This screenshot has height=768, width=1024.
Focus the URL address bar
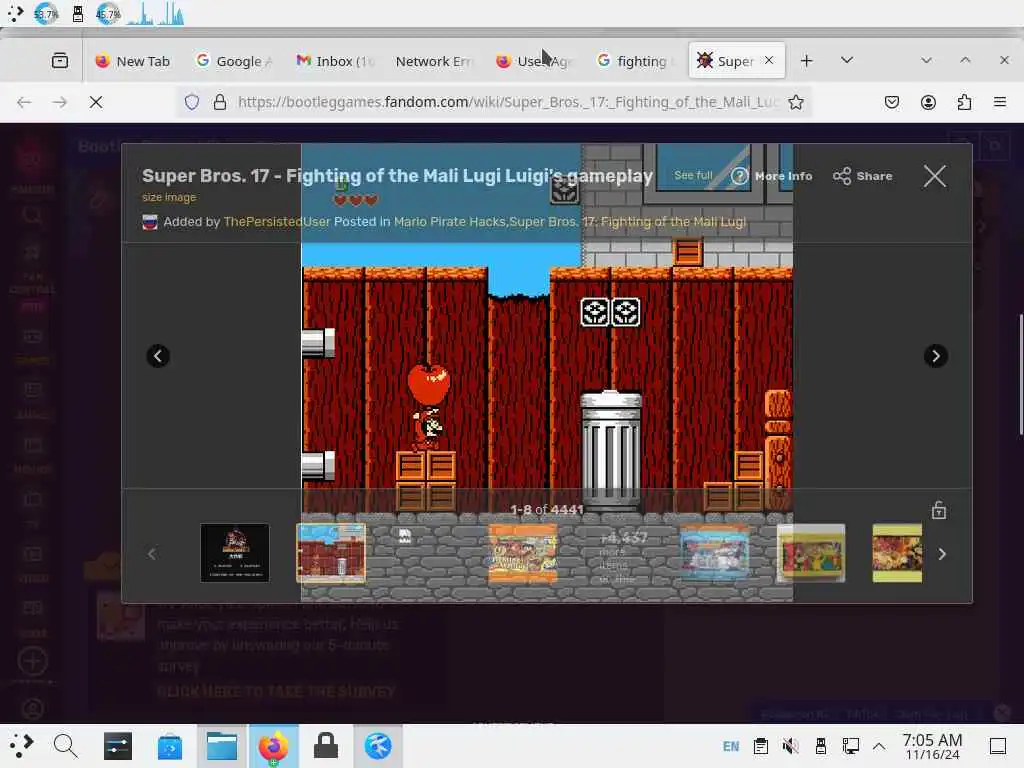pyautogui.click(x=508, y=102)
